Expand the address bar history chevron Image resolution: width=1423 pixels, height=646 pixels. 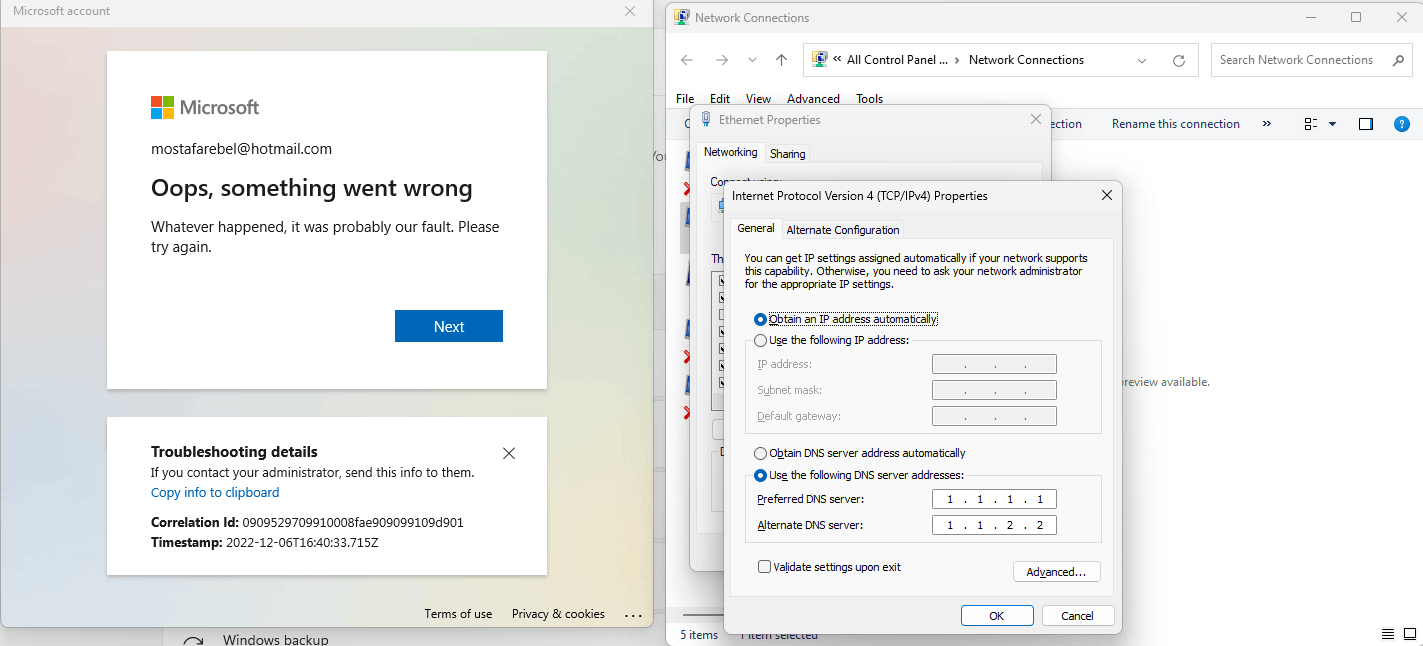click(x=1142, y=60)
